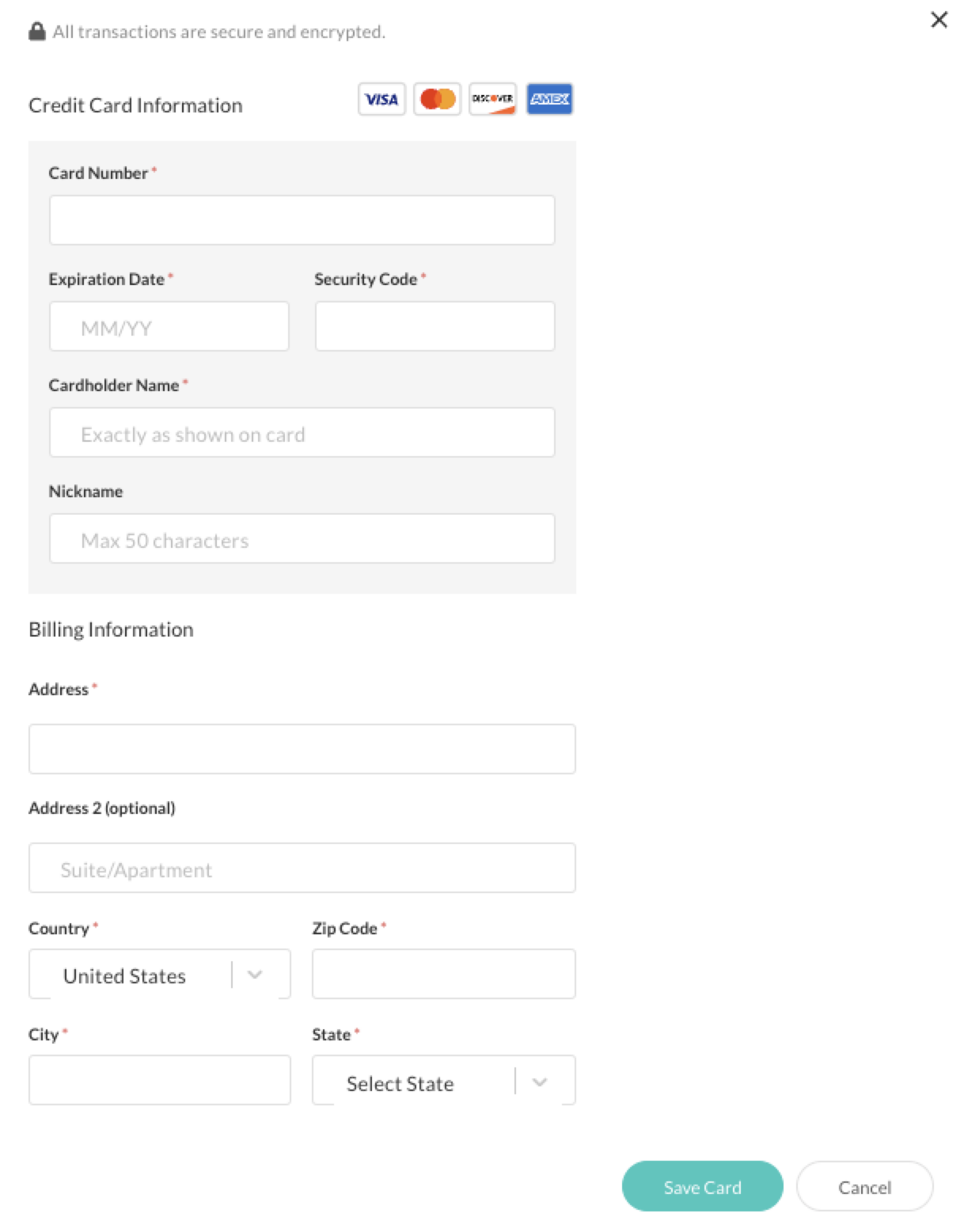The width and height of the screenshot is (964, 1232).
Task: Click the close X at top right
Action: tap(939, 21)
